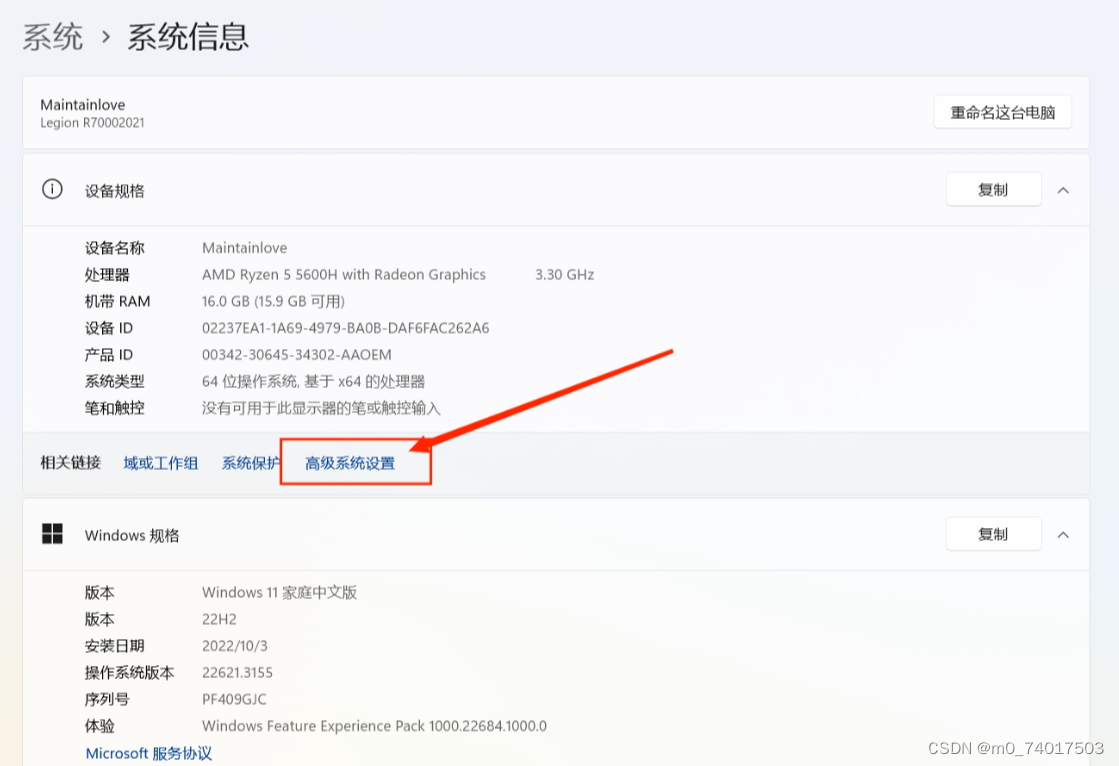Image resolution: width=1119 pixels, height=766 pixels.
Task: Click the 序列号 label
Action: point(107,700)
